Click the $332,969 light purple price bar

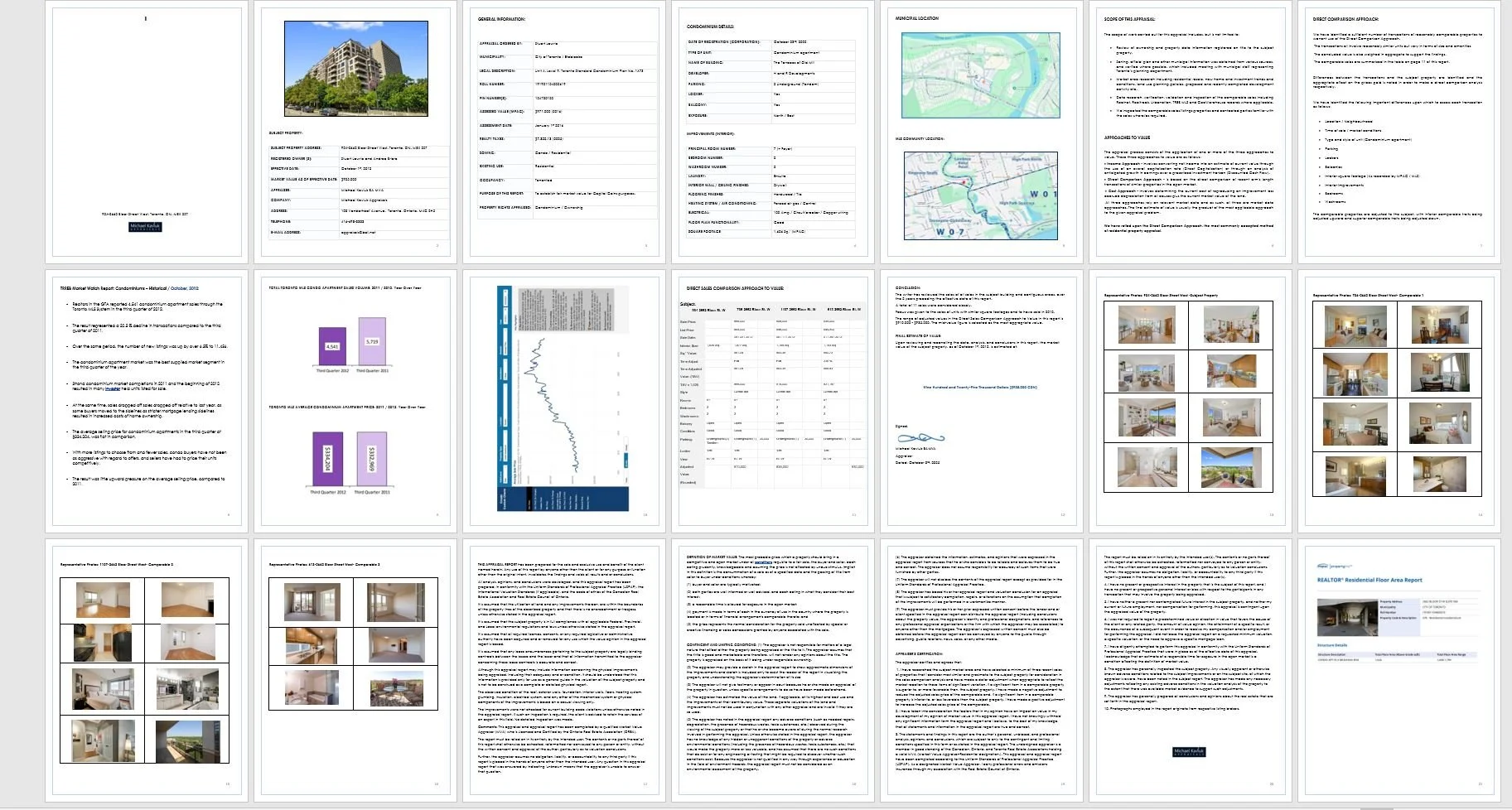point(371,460)
